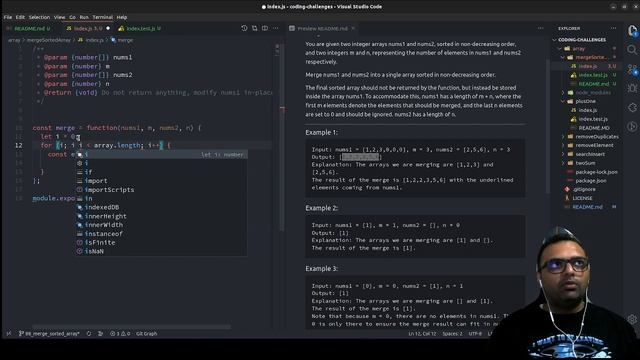Collapse the array folder
Viewport: 640px width, 360px height.
pos(579,49)
